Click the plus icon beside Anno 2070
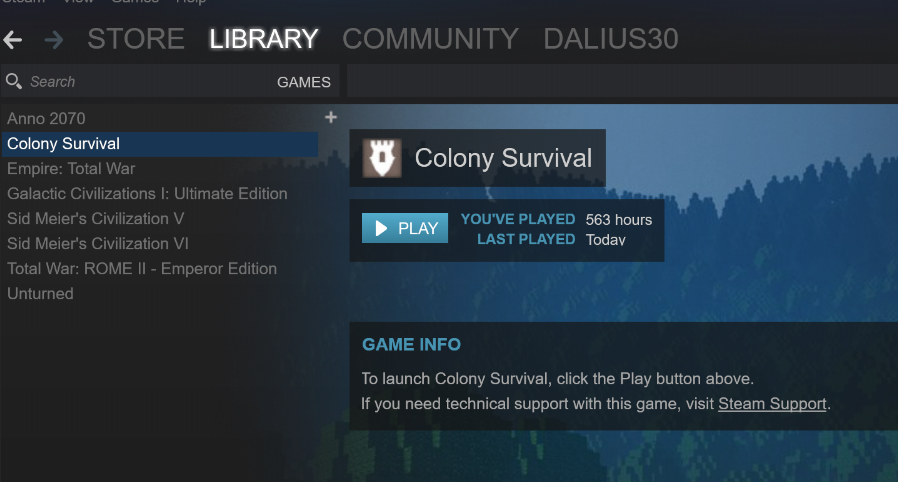Viewport: 898px width, 482px height. (330, 117)
